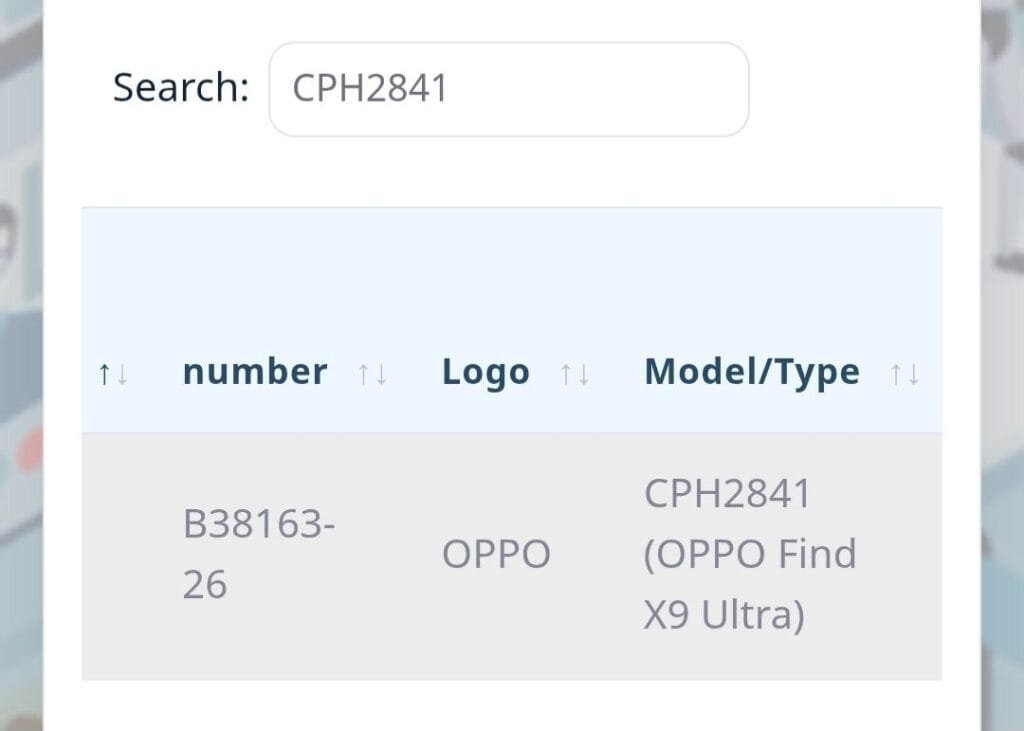Click the sort arrows in the first unnamed column

113,373
